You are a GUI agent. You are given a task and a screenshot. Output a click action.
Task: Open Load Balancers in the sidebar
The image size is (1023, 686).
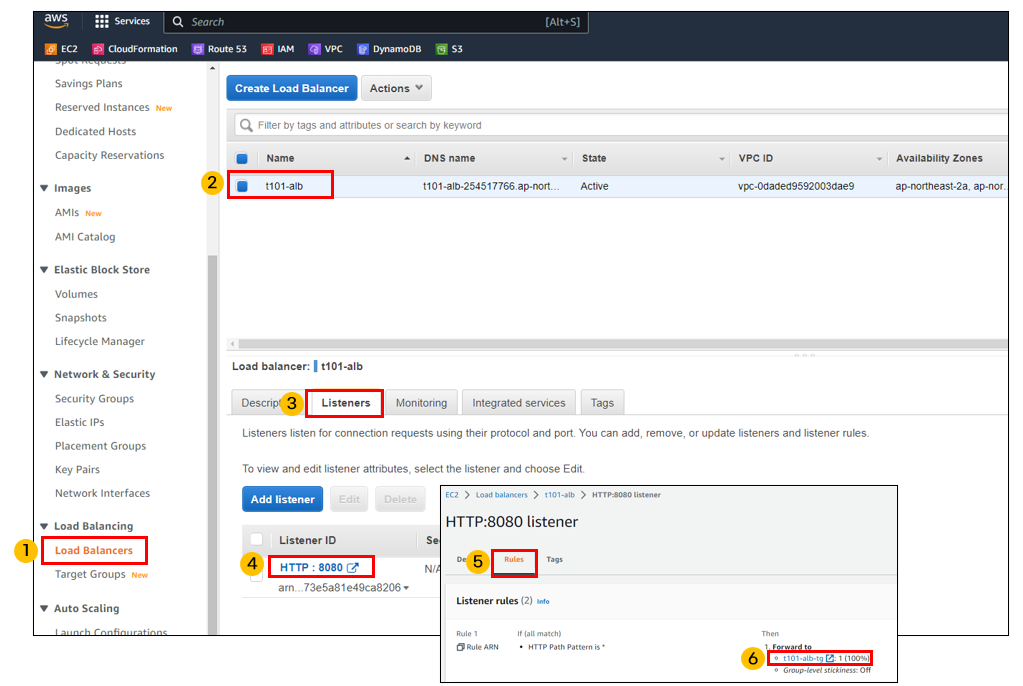coord(94,550)
